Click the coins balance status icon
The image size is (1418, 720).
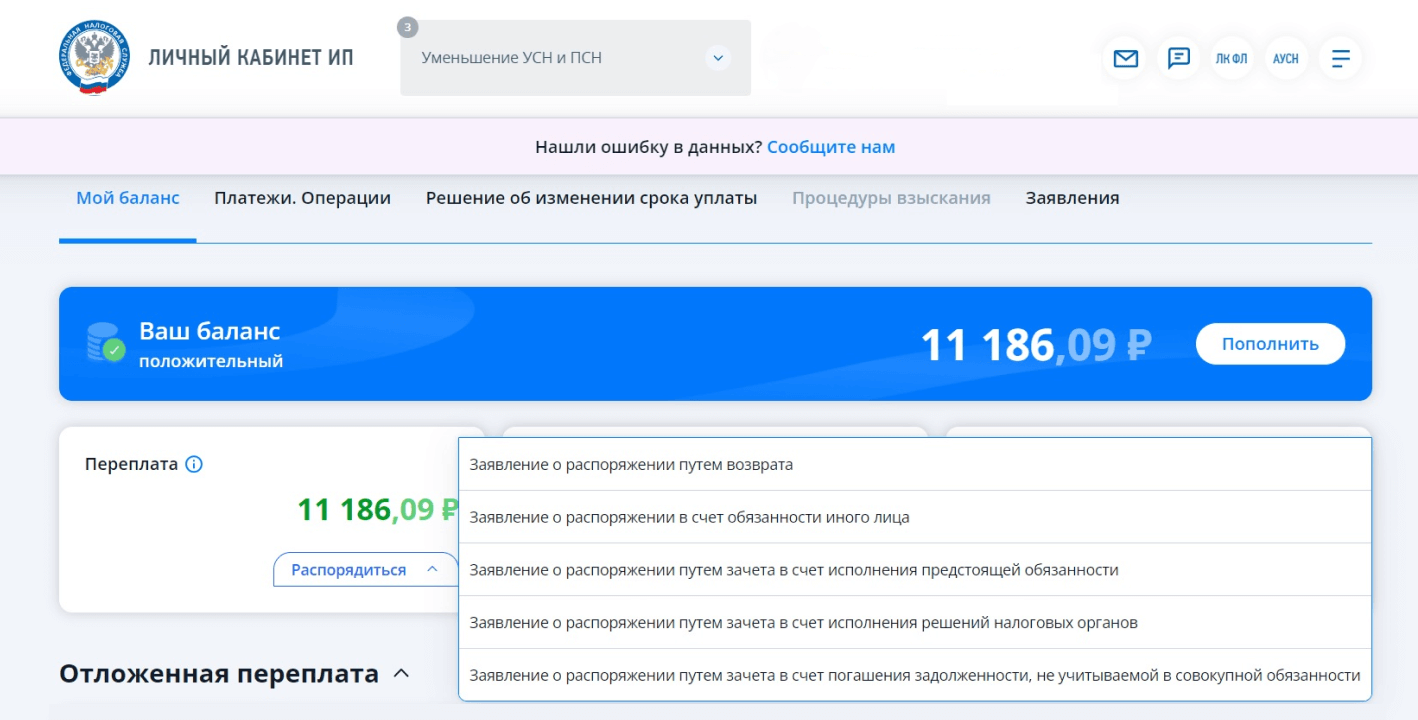click(105, 343)
